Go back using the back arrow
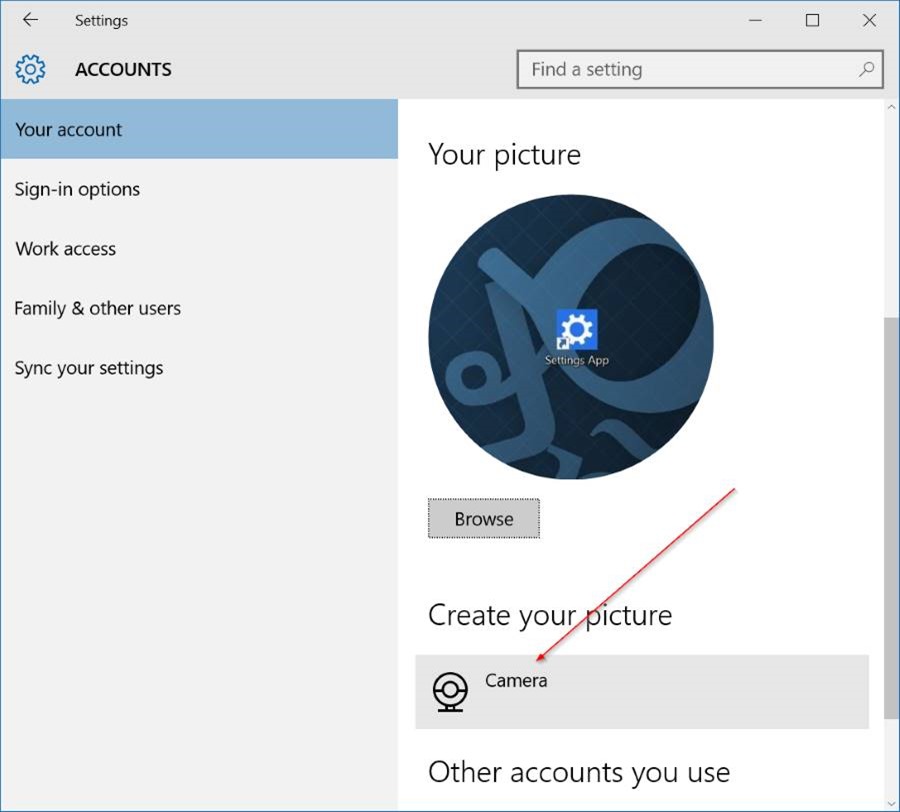 [30, 20]
